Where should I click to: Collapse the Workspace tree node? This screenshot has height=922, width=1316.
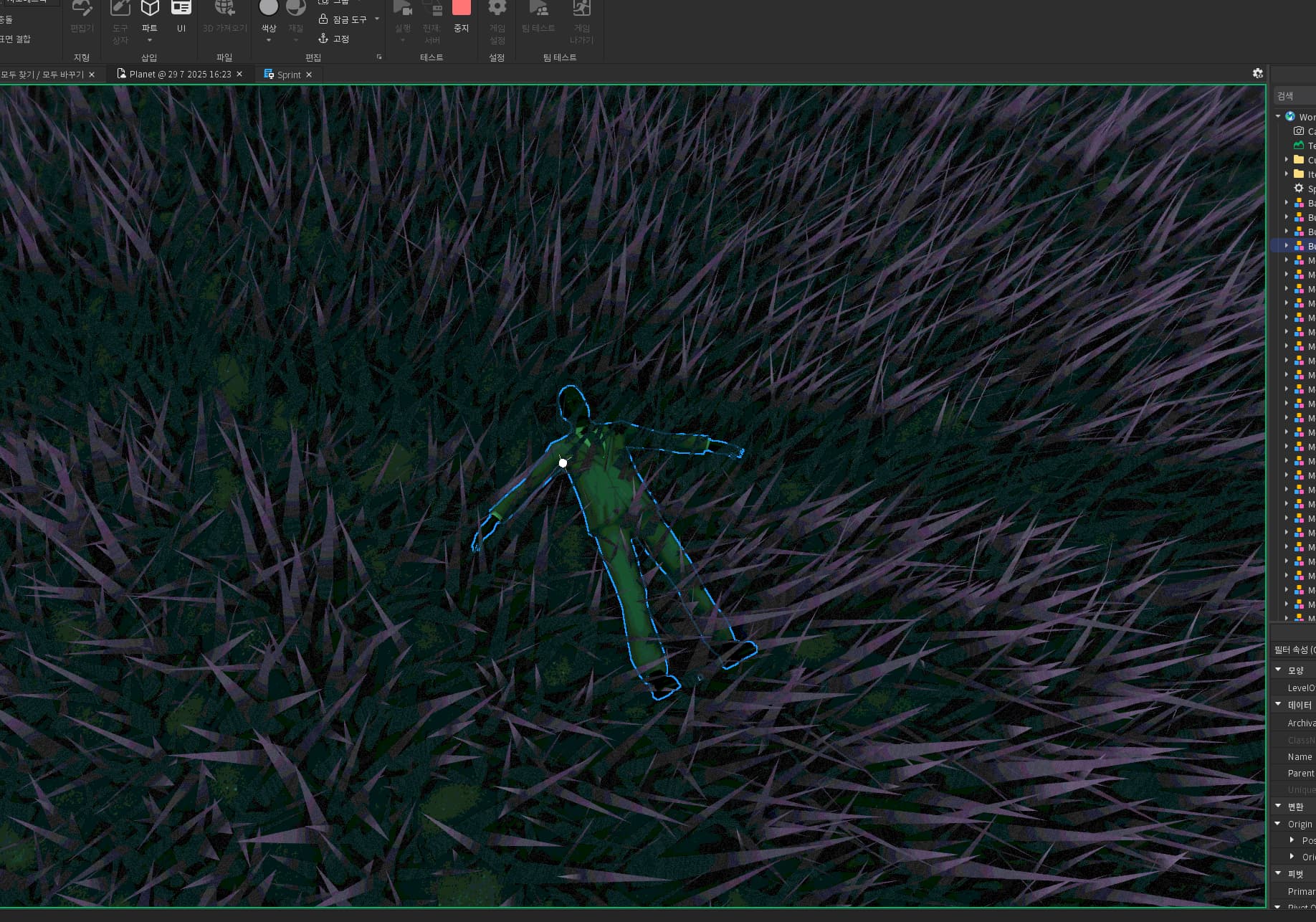click(x=1278, y=117)
